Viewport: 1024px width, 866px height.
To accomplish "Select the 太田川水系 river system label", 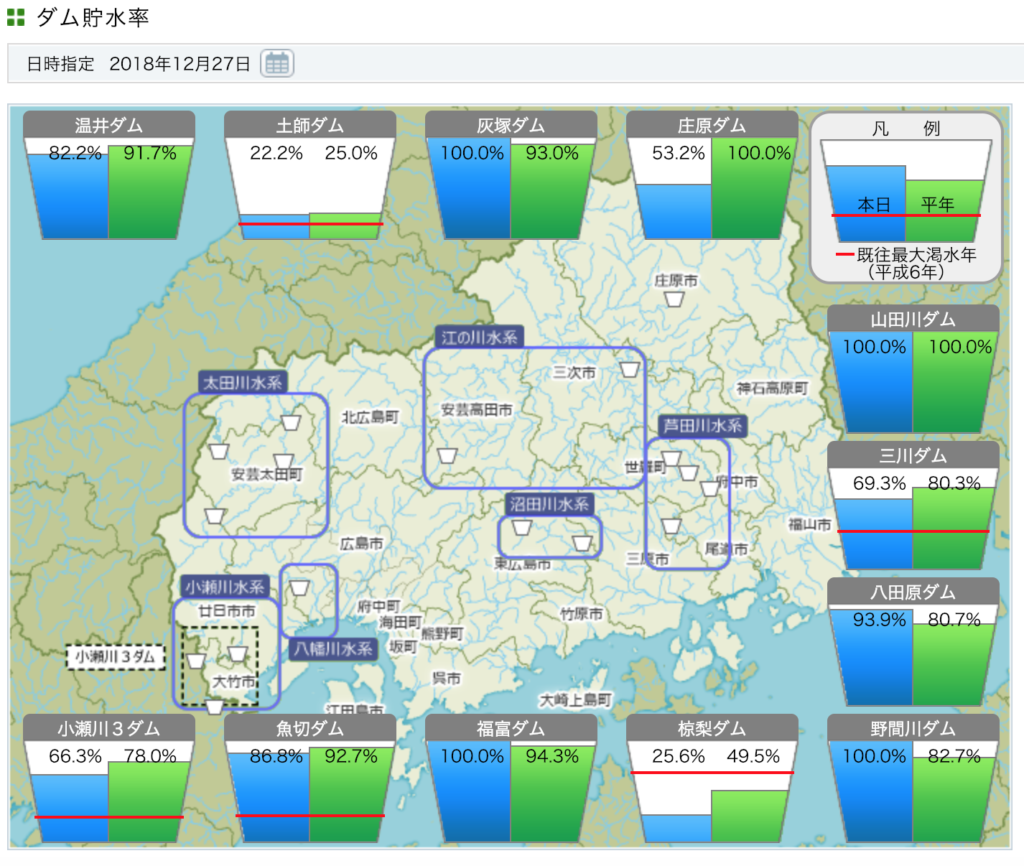I will point(243,382).
